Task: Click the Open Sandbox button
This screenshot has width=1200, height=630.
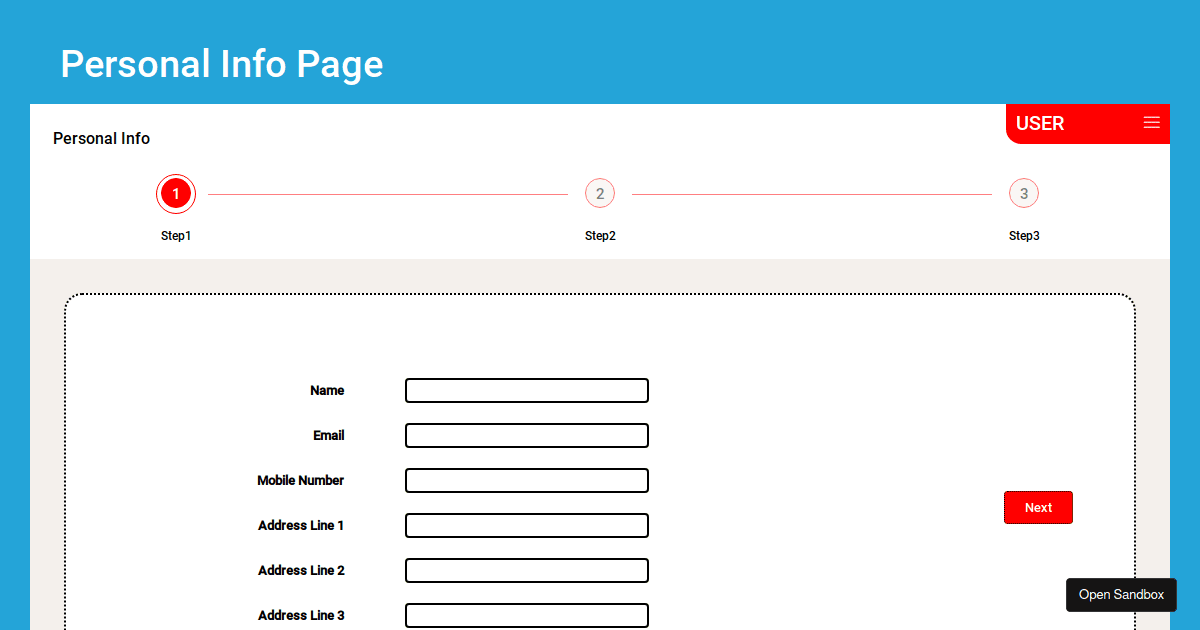Action: pyautogui.click(x=1121, y=595)
